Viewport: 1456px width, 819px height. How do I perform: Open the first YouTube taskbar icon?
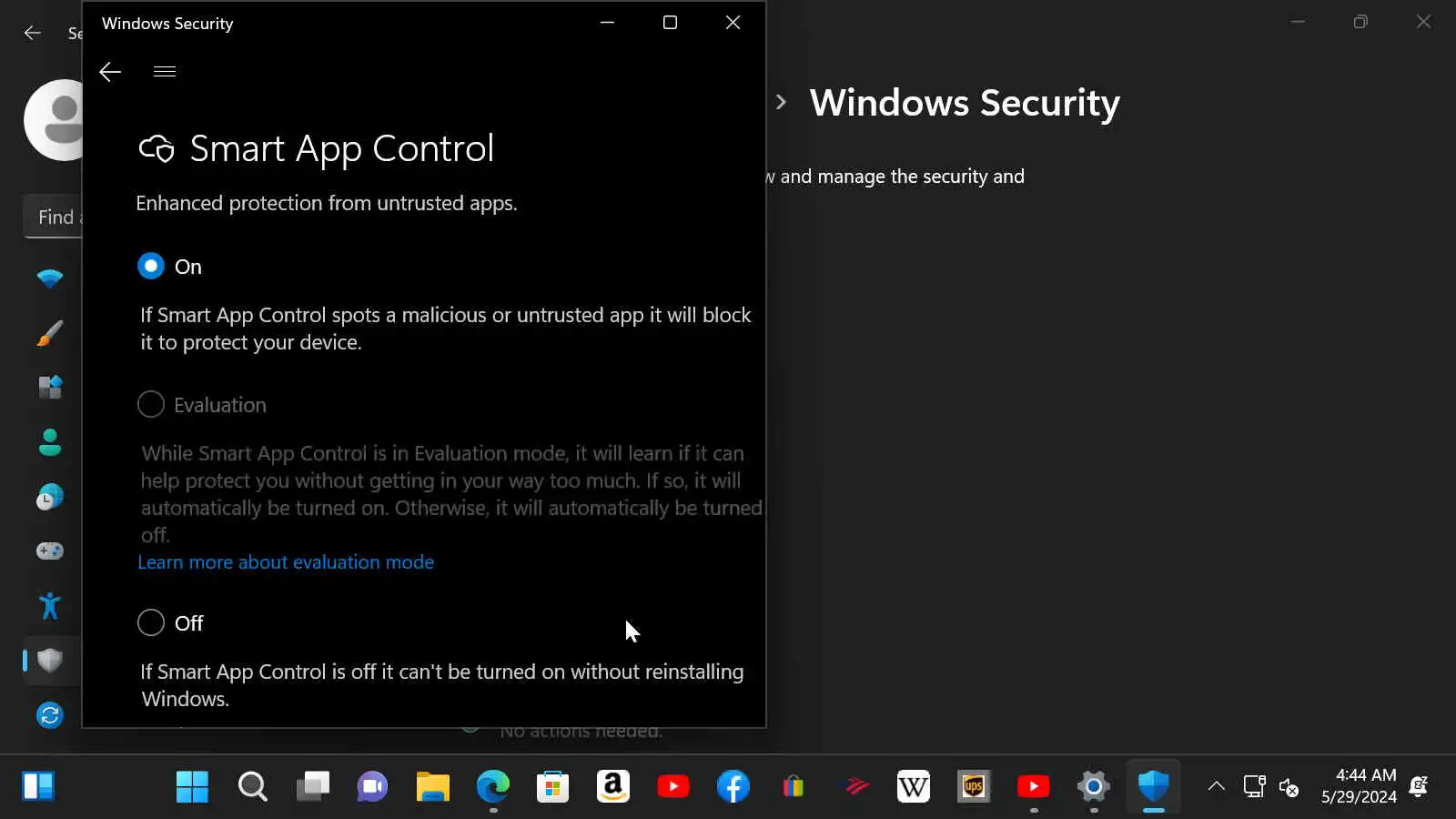(x=672, y=786)
